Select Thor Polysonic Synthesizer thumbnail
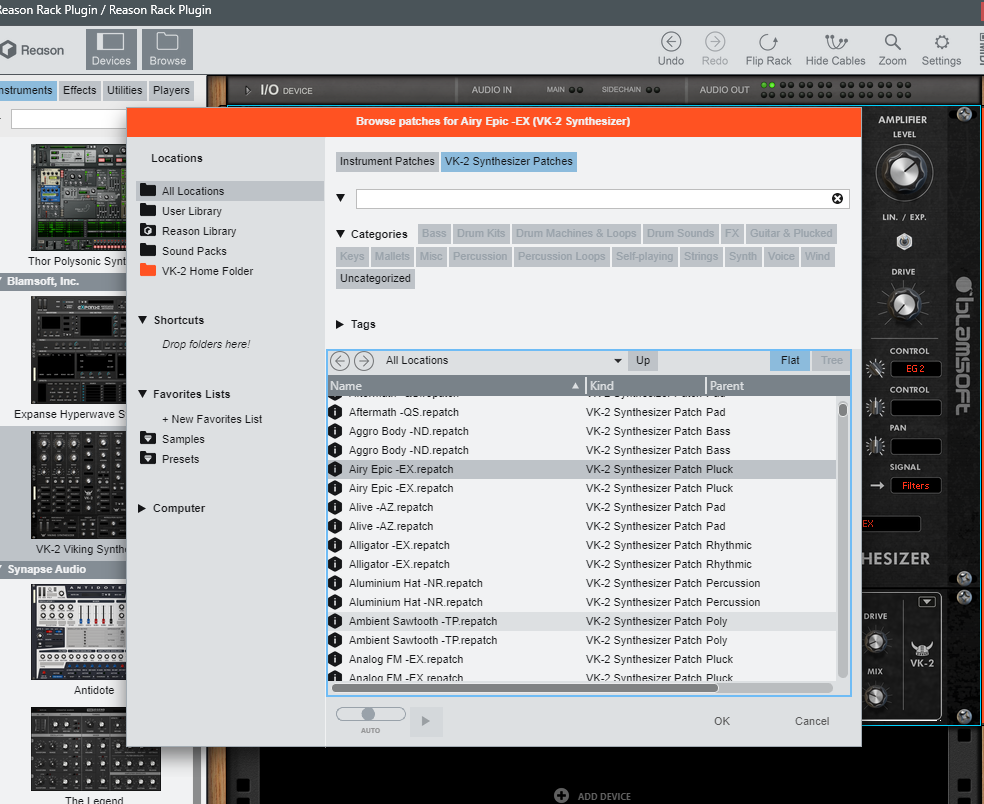984x804 pixels. point(78,197)
